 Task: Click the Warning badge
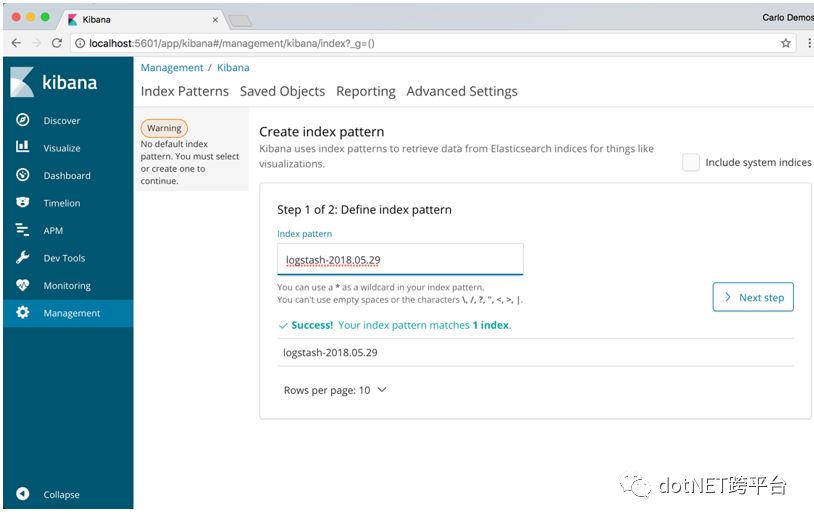164,128
